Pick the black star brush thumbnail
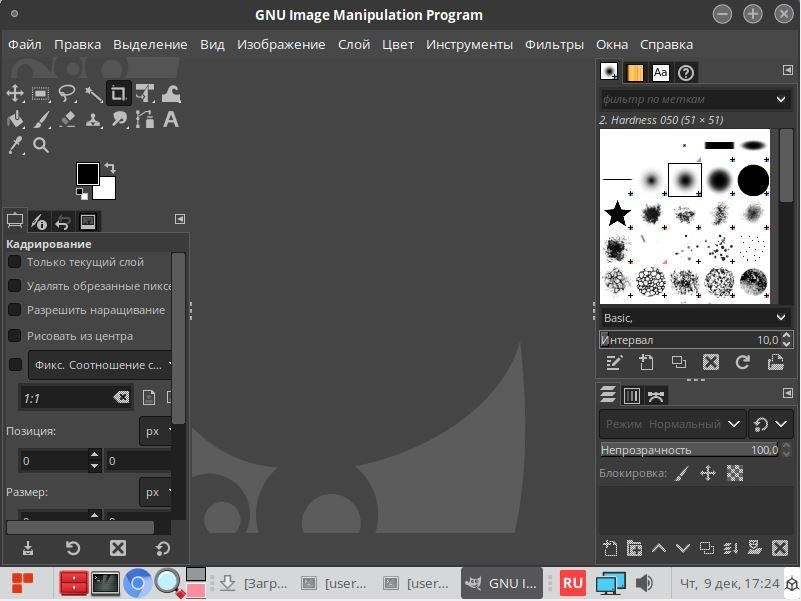The height and width of the screenshot is (601, 801). (x=617, y=213)
